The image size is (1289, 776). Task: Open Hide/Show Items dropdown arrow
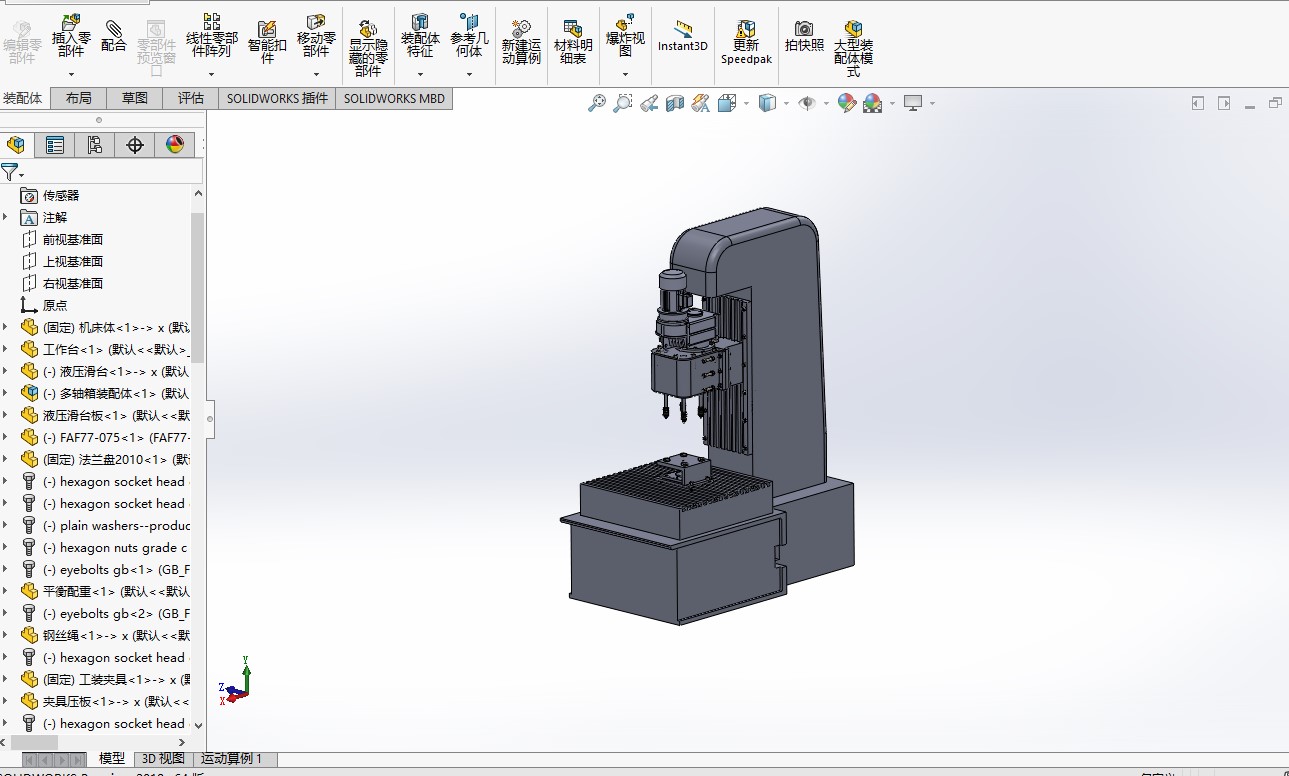pyautogui.click(x=826, y=103)
